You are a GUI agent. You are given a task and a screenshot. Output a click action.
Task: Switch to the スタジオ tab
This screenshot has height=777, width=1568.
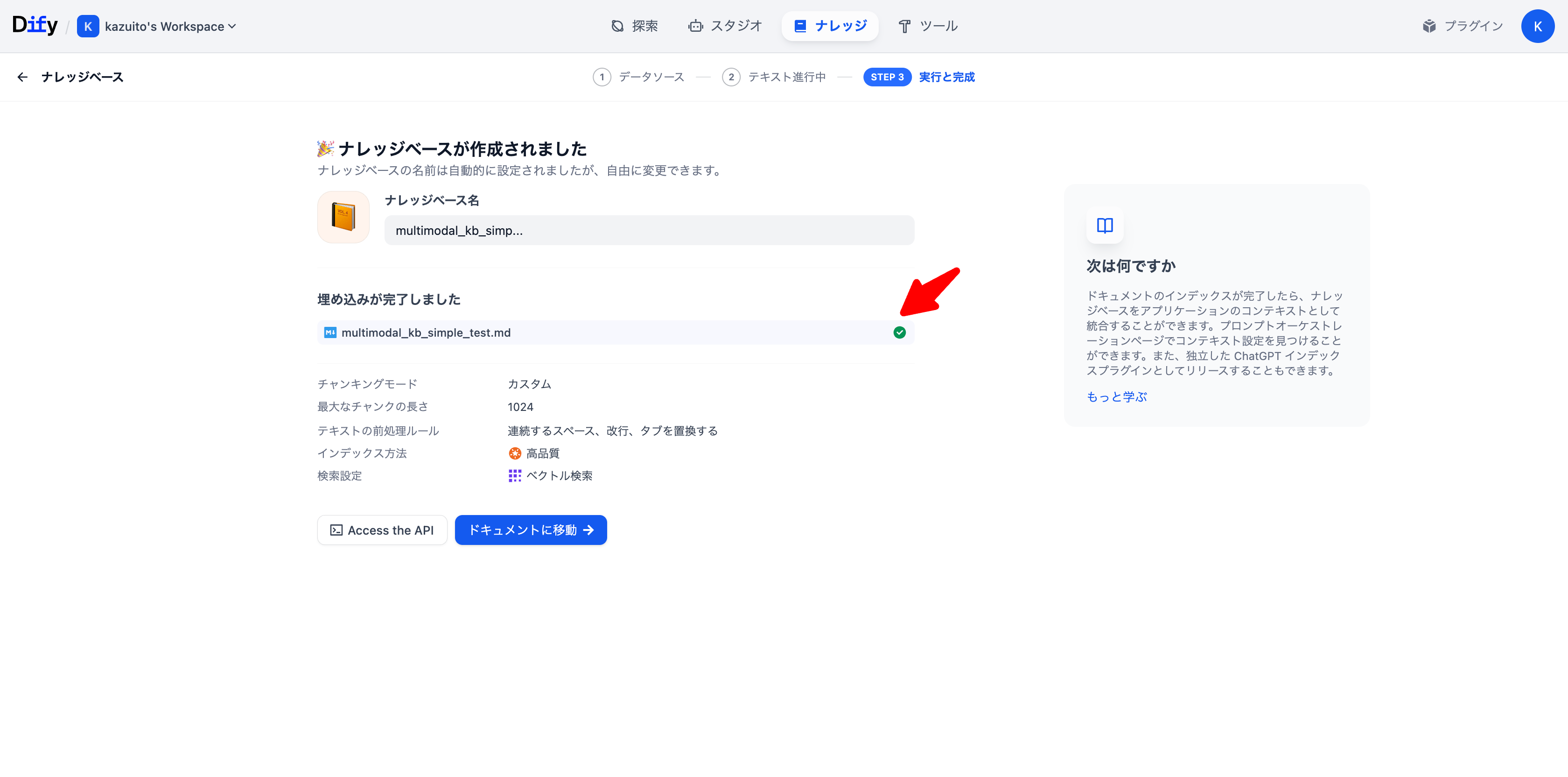point(725,26)
